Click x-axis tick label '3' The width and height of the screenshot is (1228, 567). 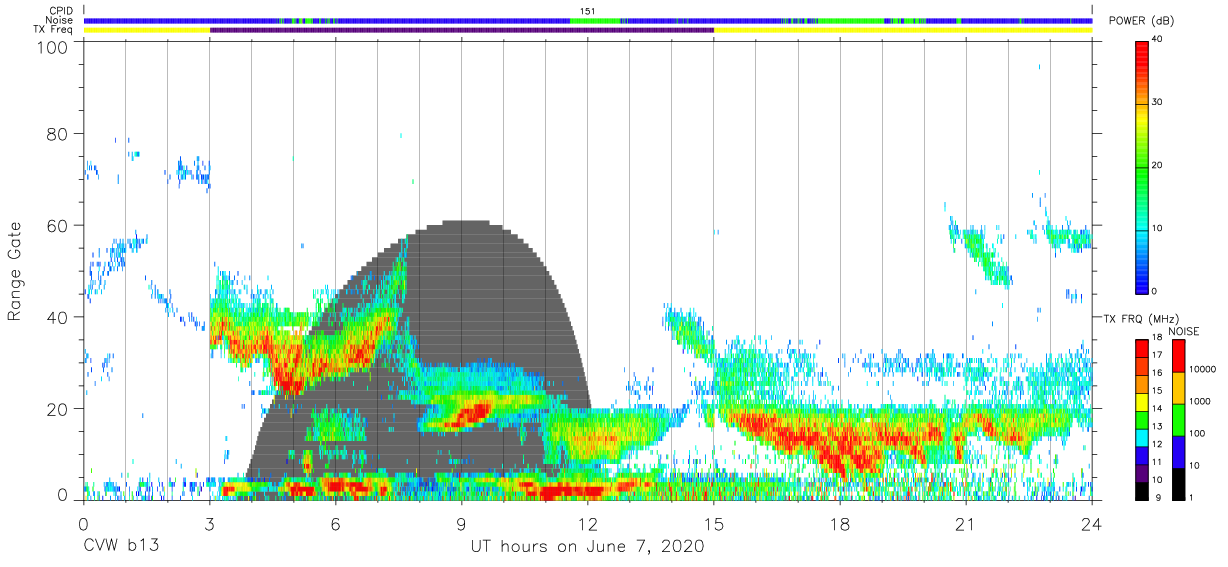[x=209, y=524]
